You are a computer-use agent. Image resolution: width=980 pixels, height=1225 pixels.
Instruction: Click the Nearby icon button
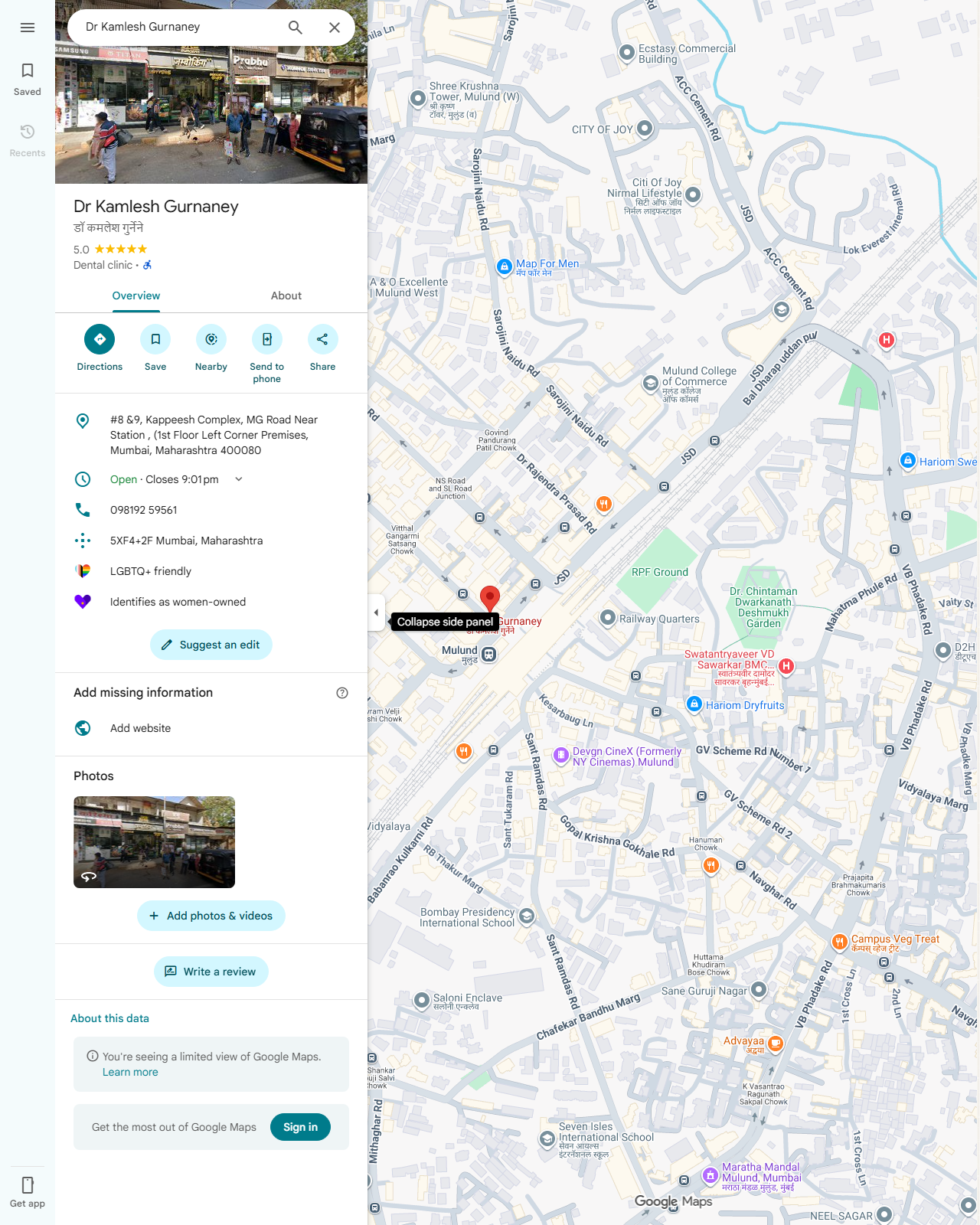click(x=211, y=339)
